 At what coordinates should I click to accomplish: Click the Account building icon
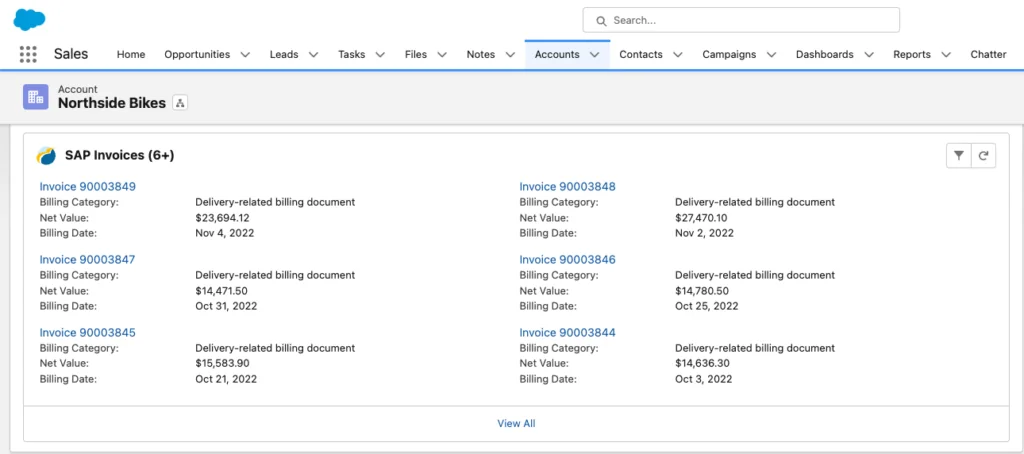point(36,97)
